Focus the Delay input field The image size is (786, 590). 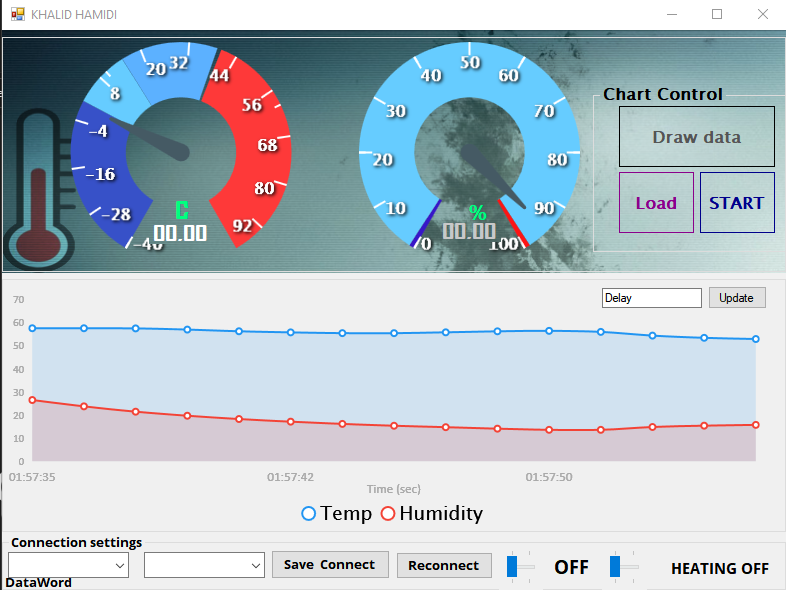click(x=651, y=298)
